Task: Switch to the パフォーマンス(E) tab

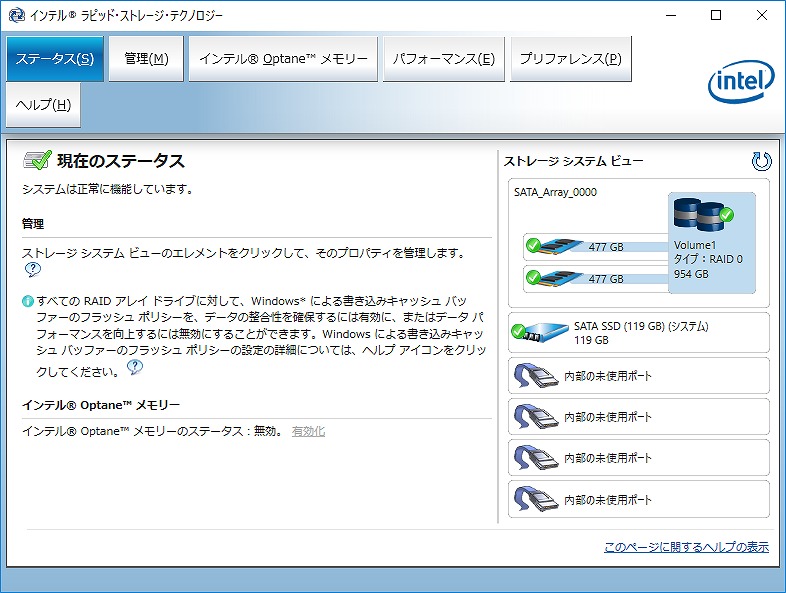Action: pyautogui.click(x=444, y=59)
